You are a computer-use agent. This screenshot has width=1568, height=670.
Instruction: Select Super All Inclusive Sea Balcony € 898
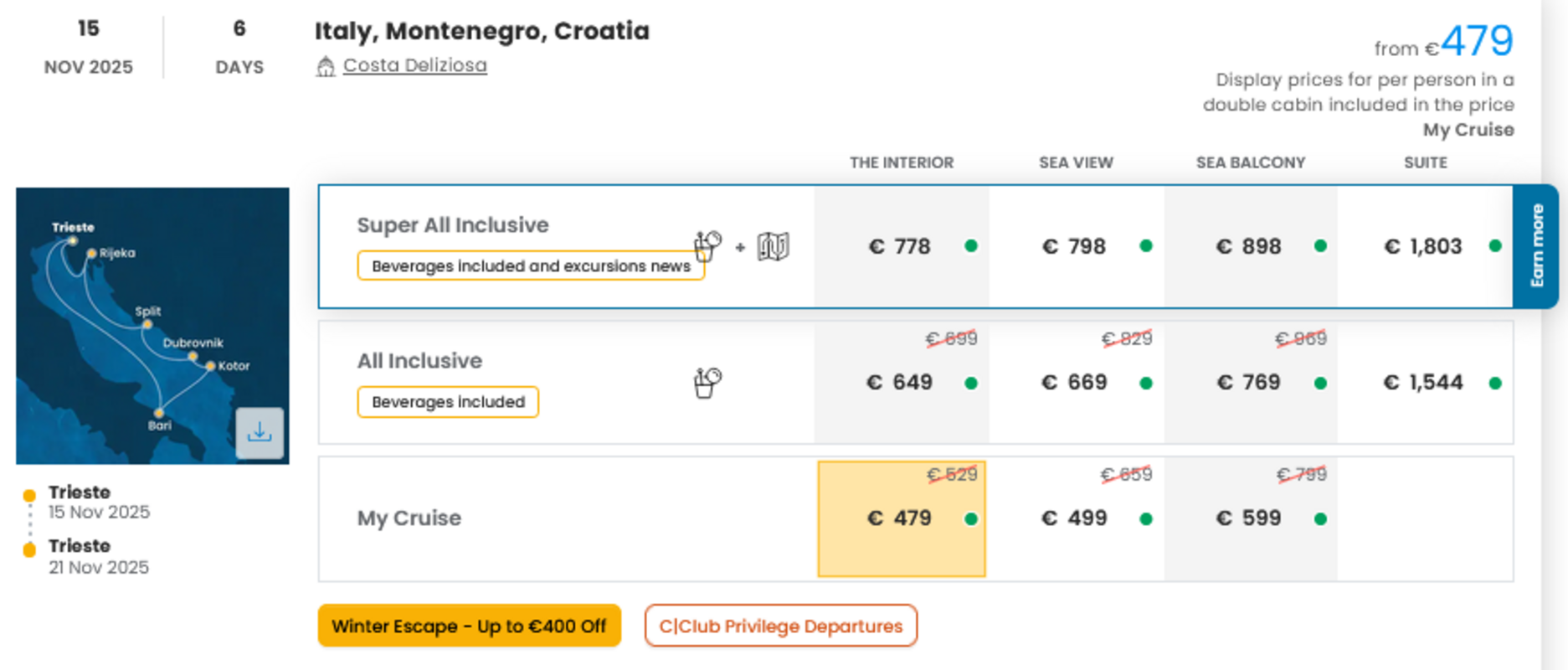click(1251, 246)
